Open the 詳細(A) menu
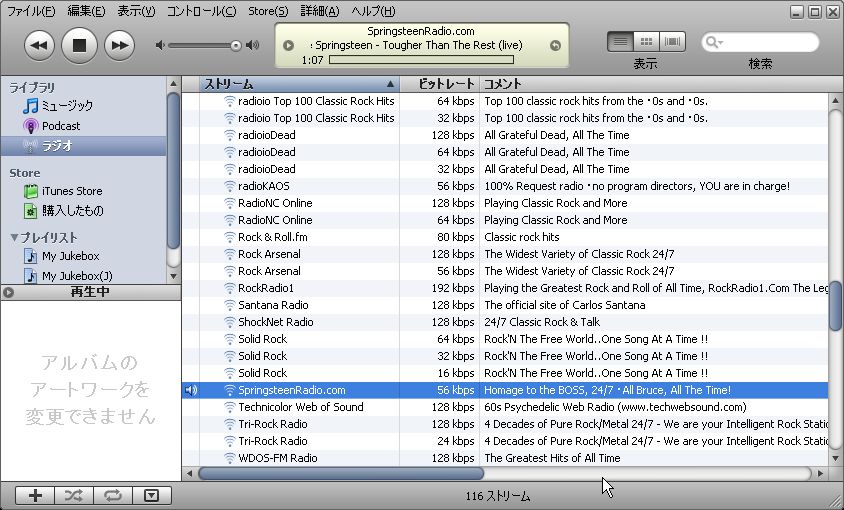Image resolution: width=844 pixels, height=510 pixels. [320, 11]
